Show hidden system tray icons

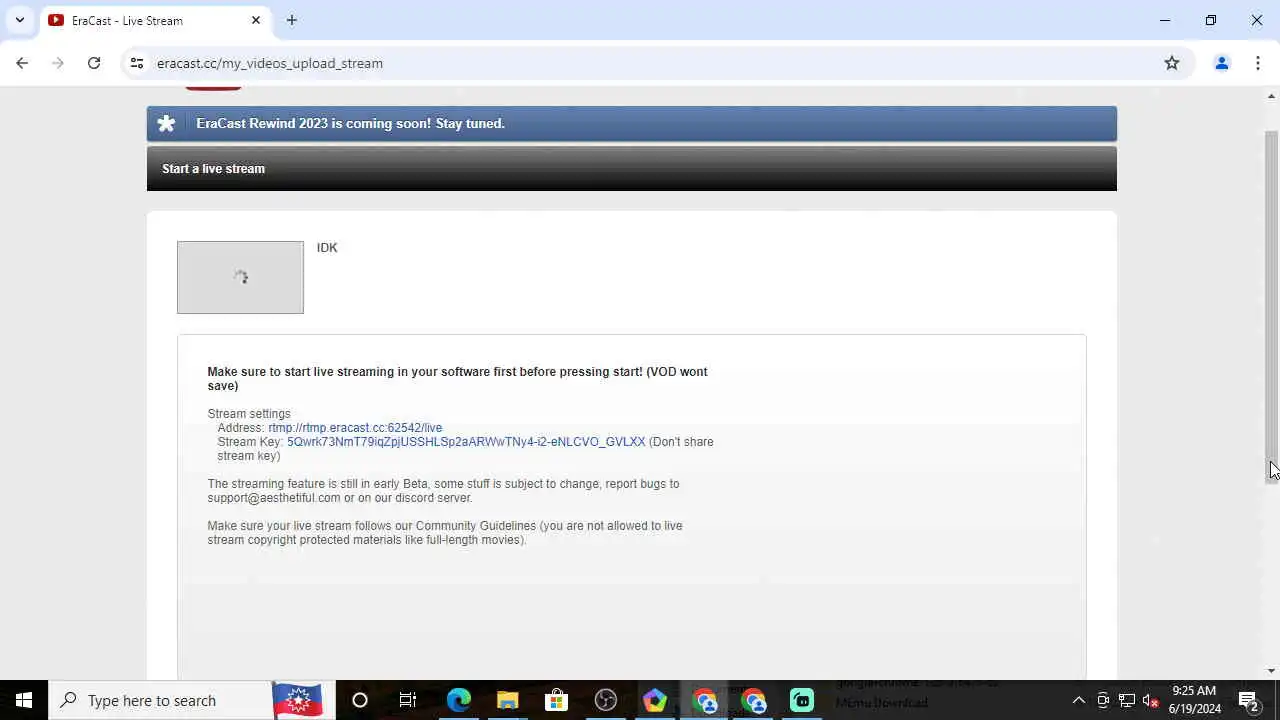click(x=1078, y=700)
